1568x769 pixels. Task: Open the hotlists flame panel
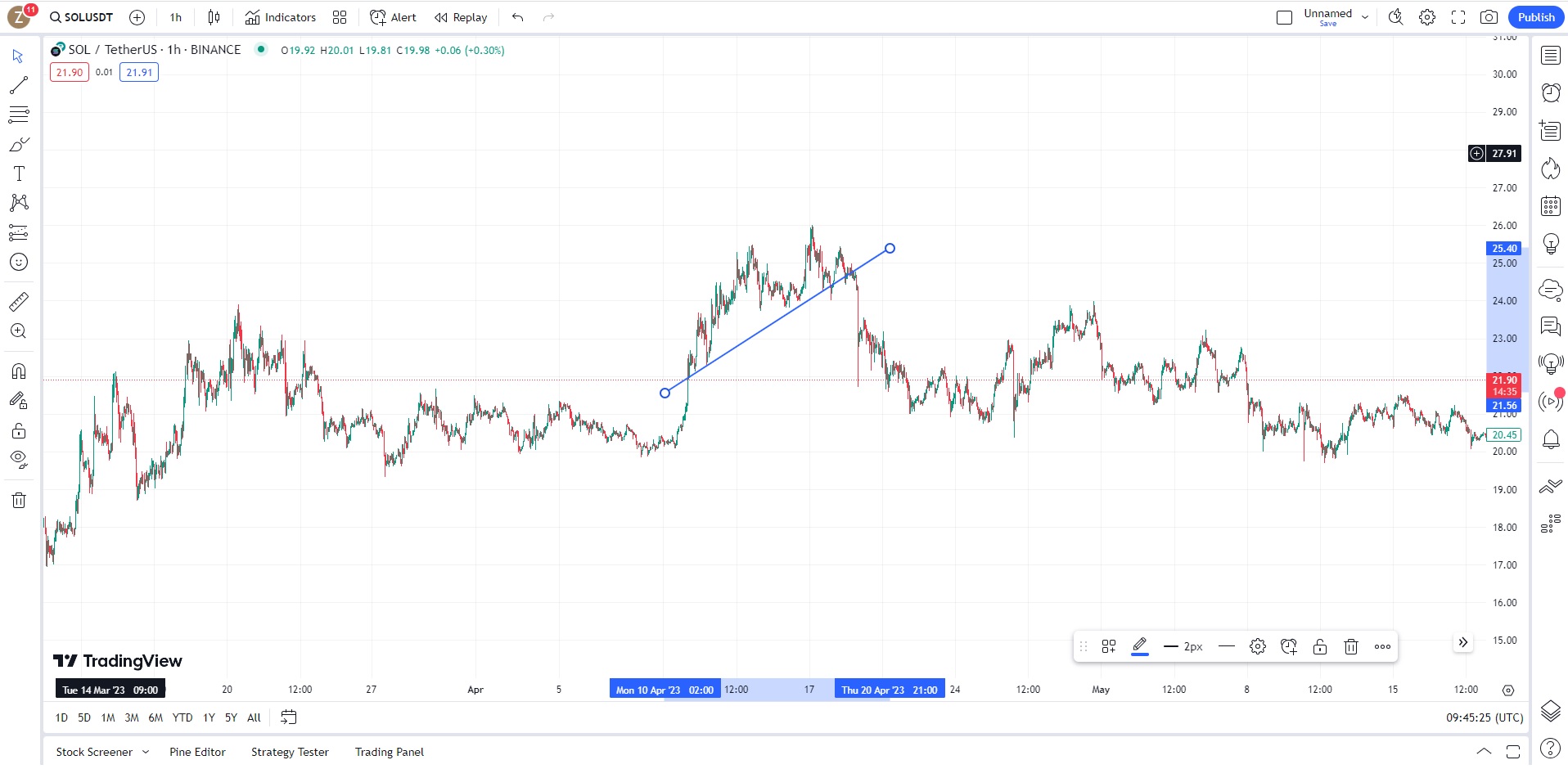1551,169
